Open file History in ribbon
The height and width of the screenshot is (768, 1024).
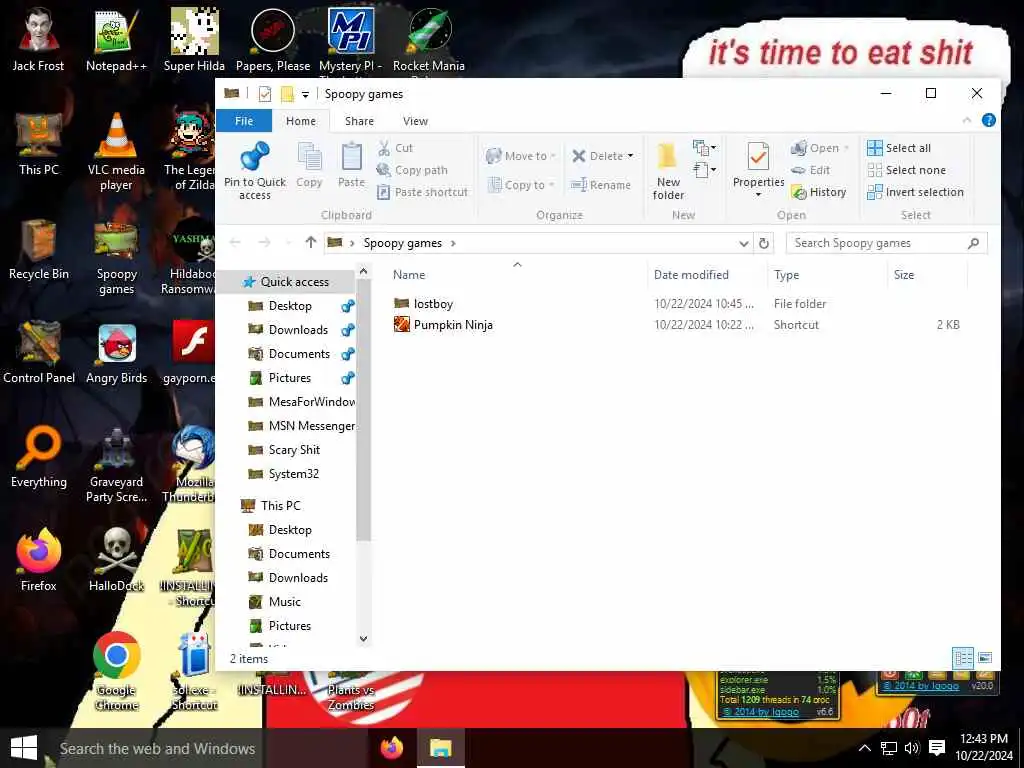(818, 192)
